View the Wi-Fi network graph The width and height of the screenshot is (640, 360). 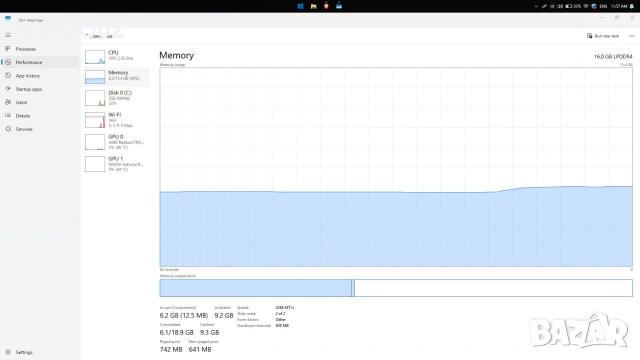[95, 120]
